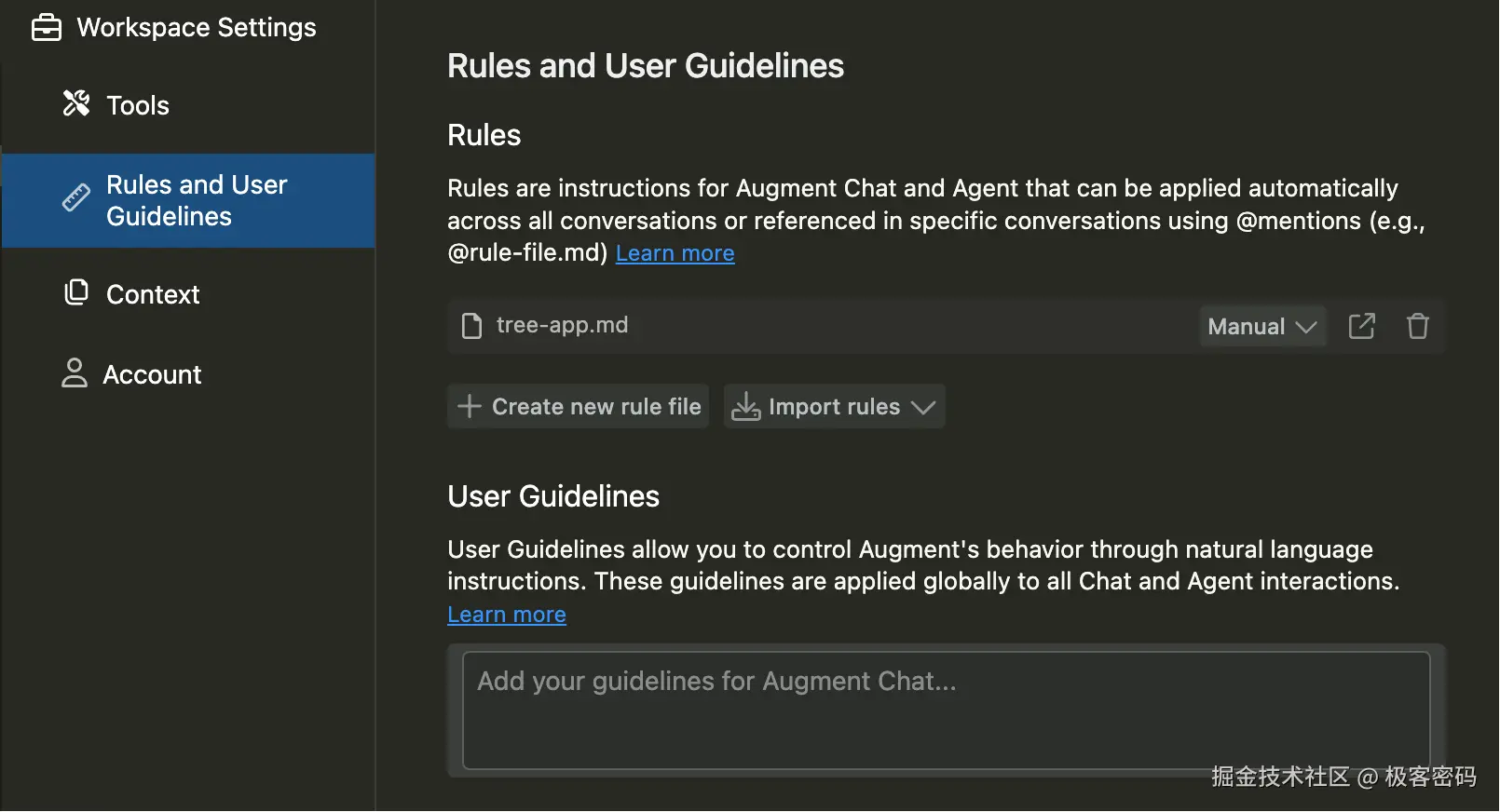Open tree-app.md in editor via external-link icon
This screenshot has width=1500, height=812.
[1361, 326]
